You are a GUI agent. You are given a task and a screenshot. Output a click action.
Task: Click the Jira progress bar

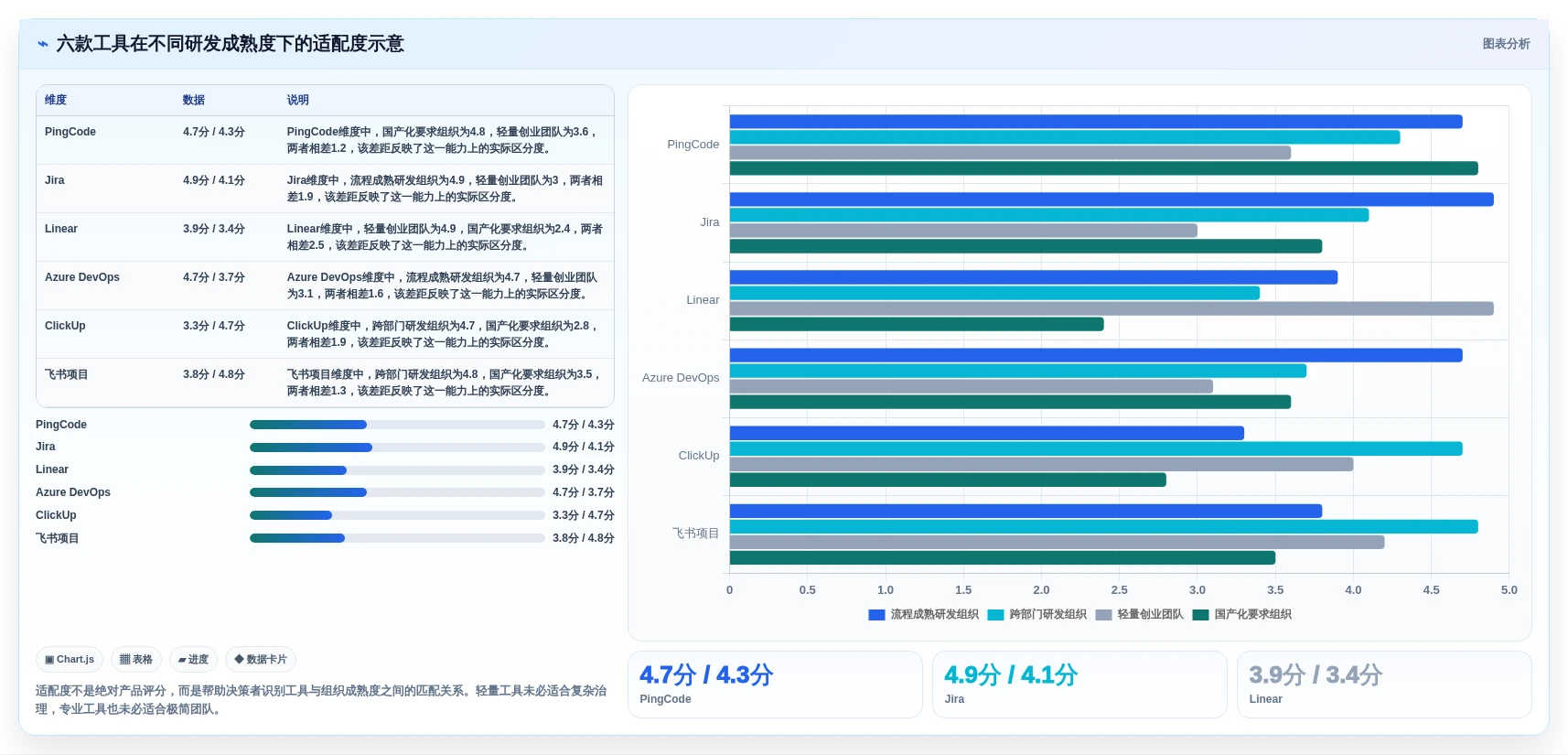click(x=397, y=448)
